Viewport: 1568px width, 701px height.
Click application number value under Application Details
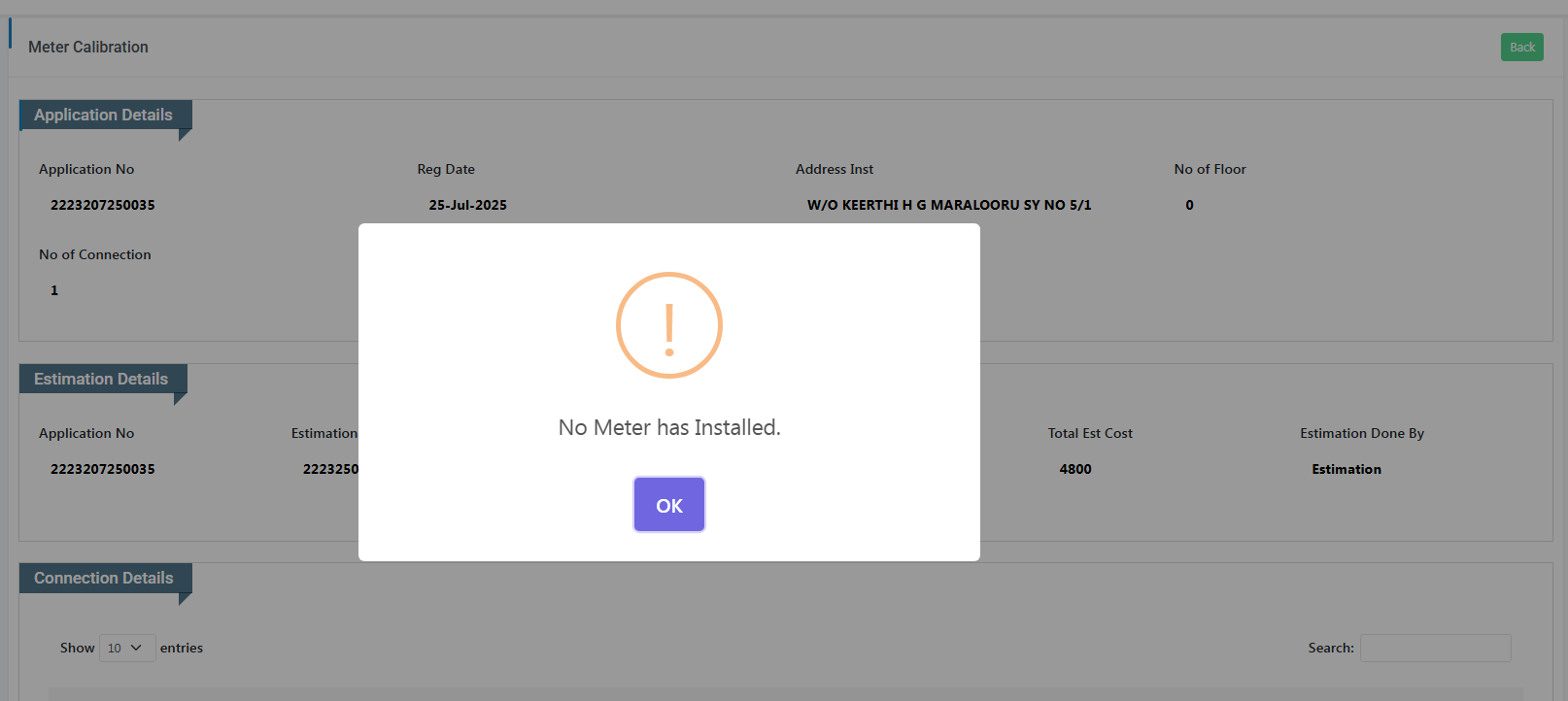pyautogui.click(x=103, y=205)
